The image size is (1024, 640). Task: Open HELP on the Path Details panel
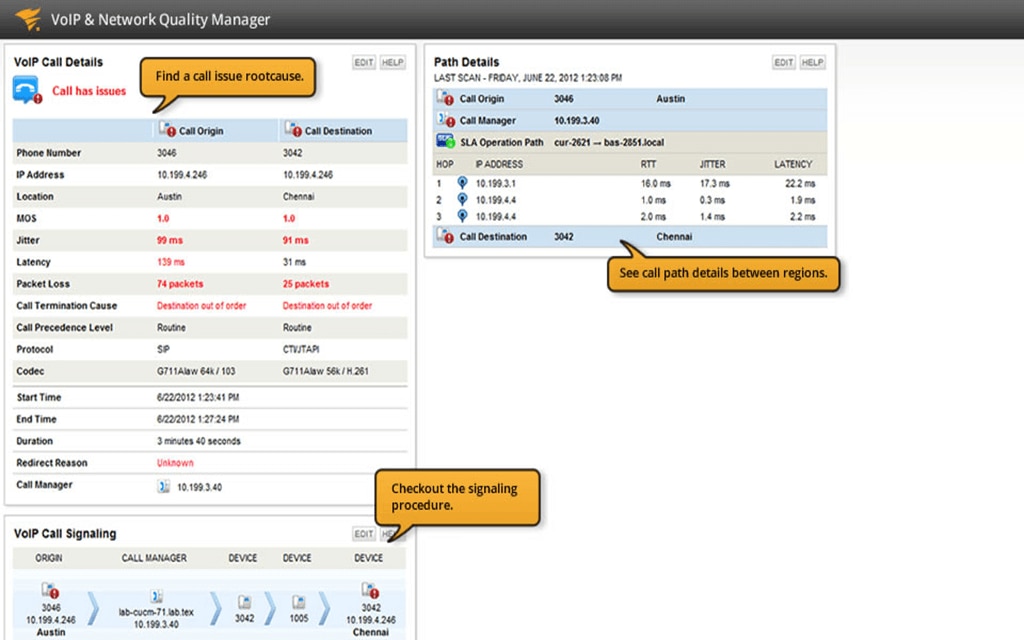pyautogui.click(x=812, y=61)
